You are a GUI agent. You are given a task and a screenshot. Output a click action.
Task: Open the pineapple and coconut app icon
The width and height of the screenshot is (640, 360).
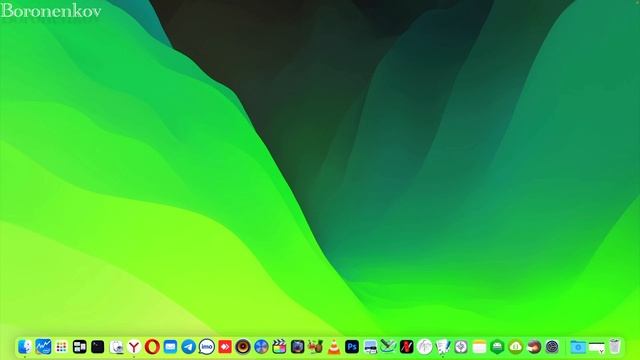pyautogui.click(x=316, y=347)
